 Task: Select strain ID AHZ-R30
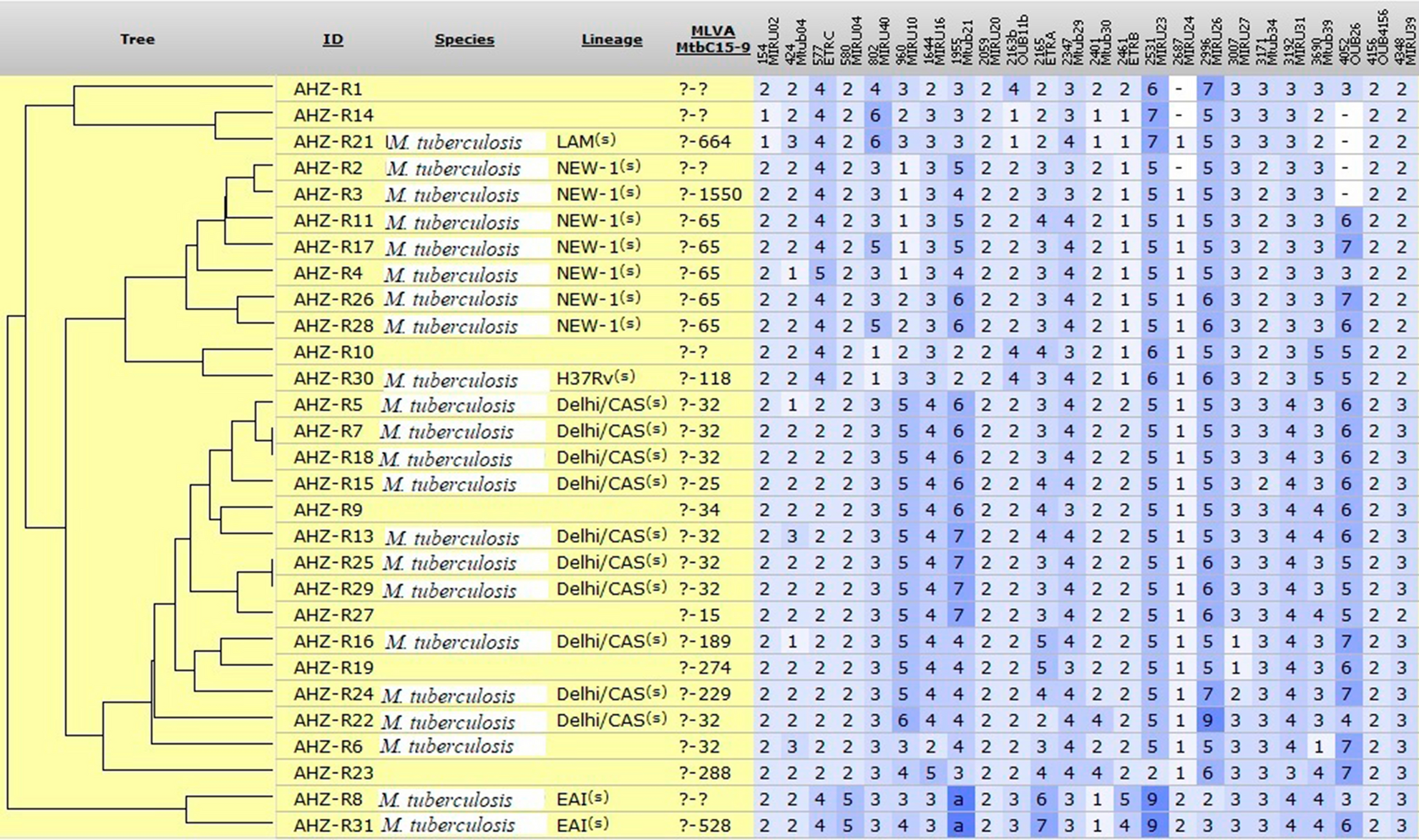pos(333,379)
